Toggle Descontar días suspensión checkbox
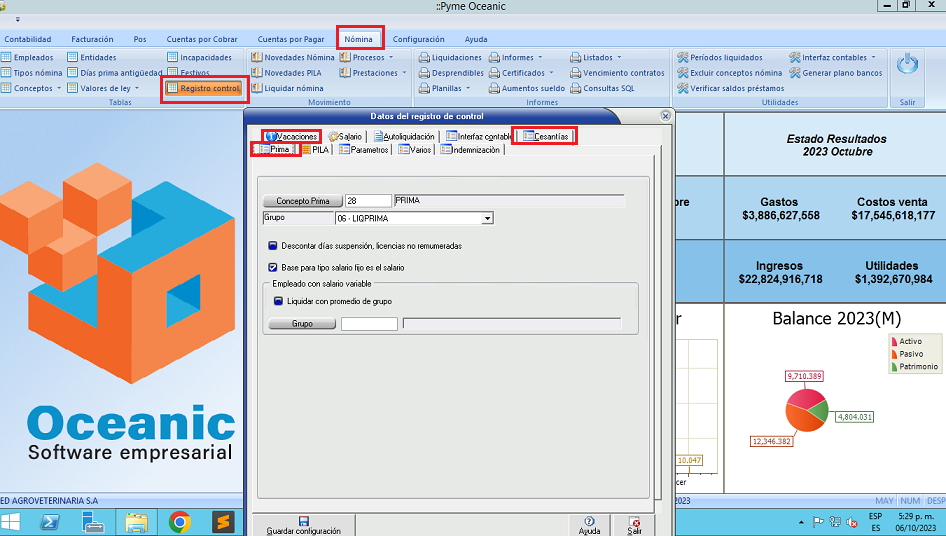Image resolution: width=946 pixels, height=536 pixels. [x=273, y=245]
